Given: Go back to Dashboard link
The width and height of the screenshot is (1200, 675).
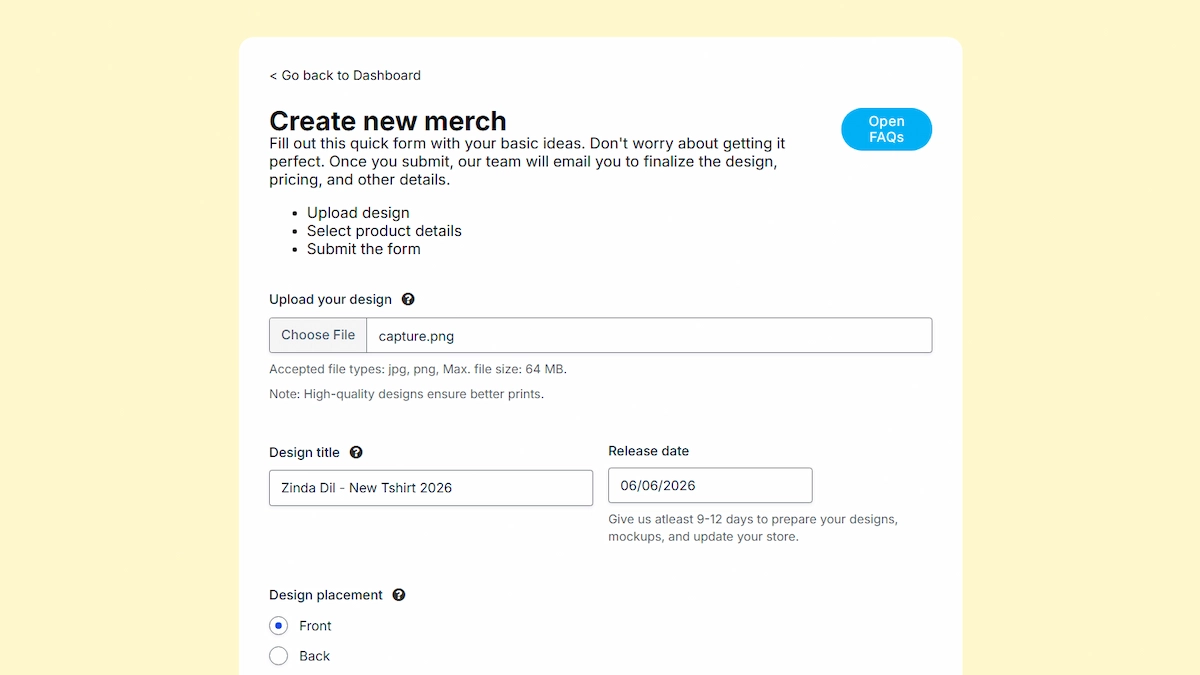Looking at the screenshot, I should click(x=345, y=75).
